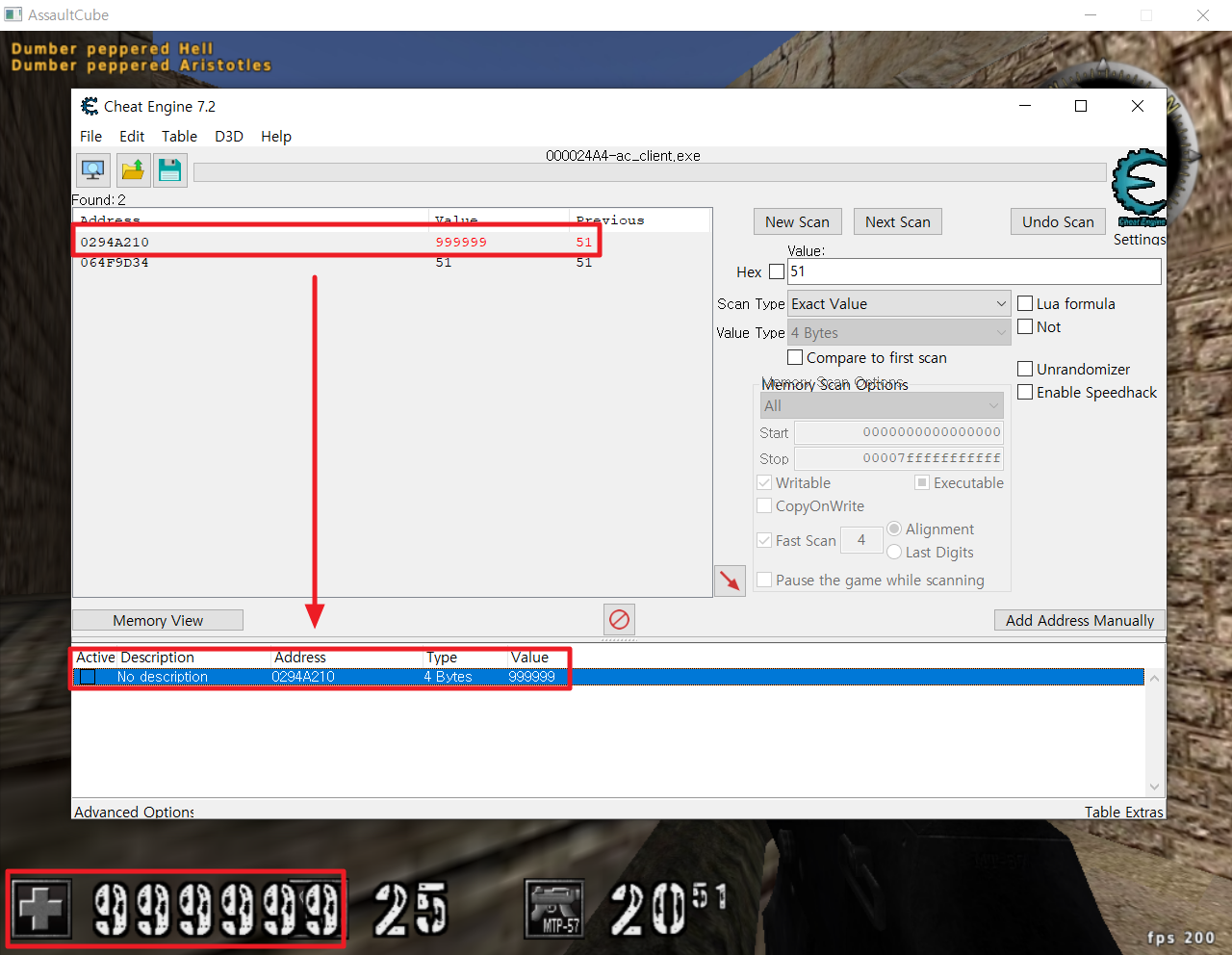1232x955 pixels.
Task: Toggle the Unrandomizer checkbox
Action: click(1025, 369)
